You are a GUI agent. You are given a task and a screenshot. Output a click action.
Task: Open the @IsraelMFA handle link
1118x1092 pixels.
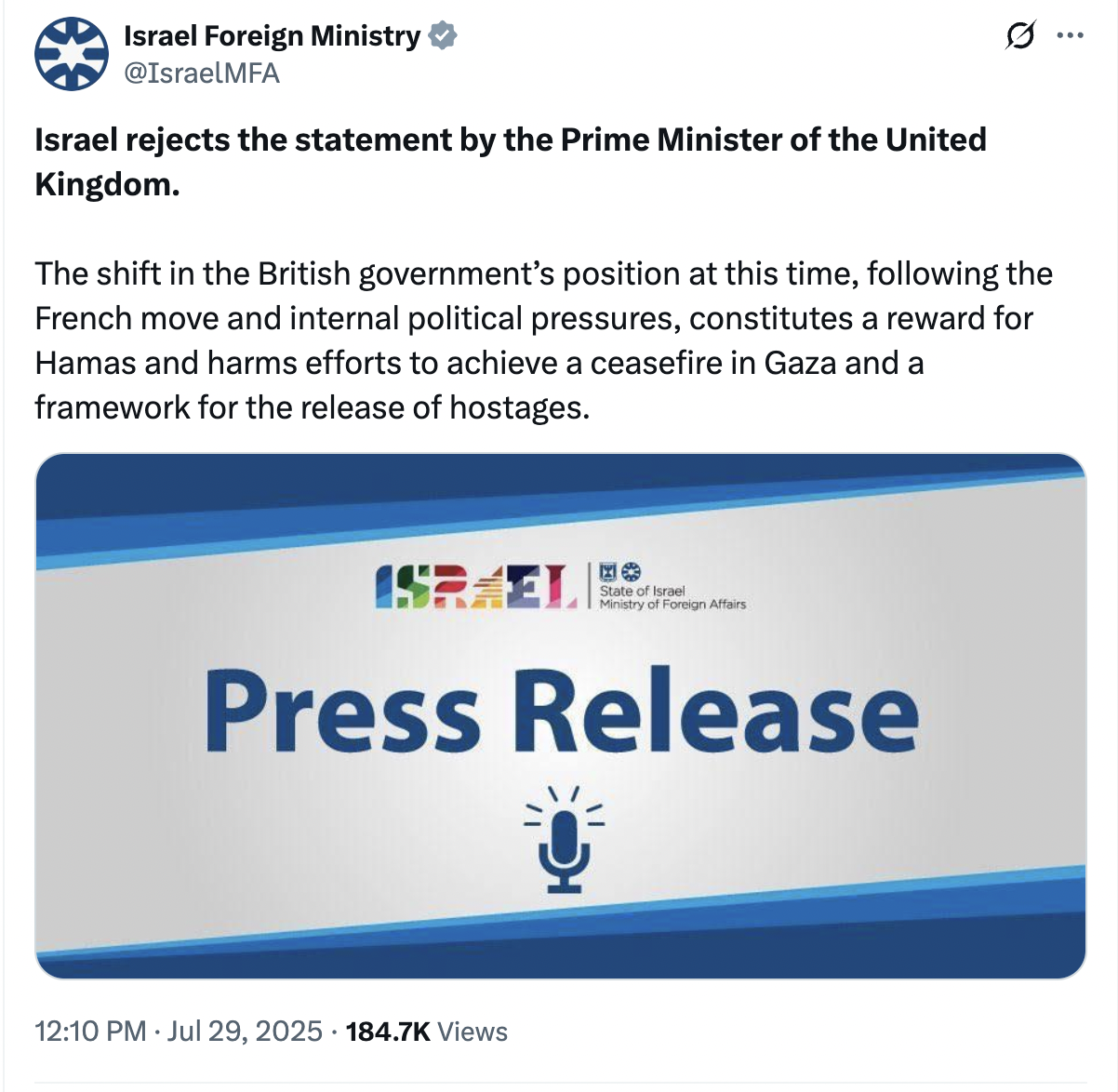(x=202, y=73)
